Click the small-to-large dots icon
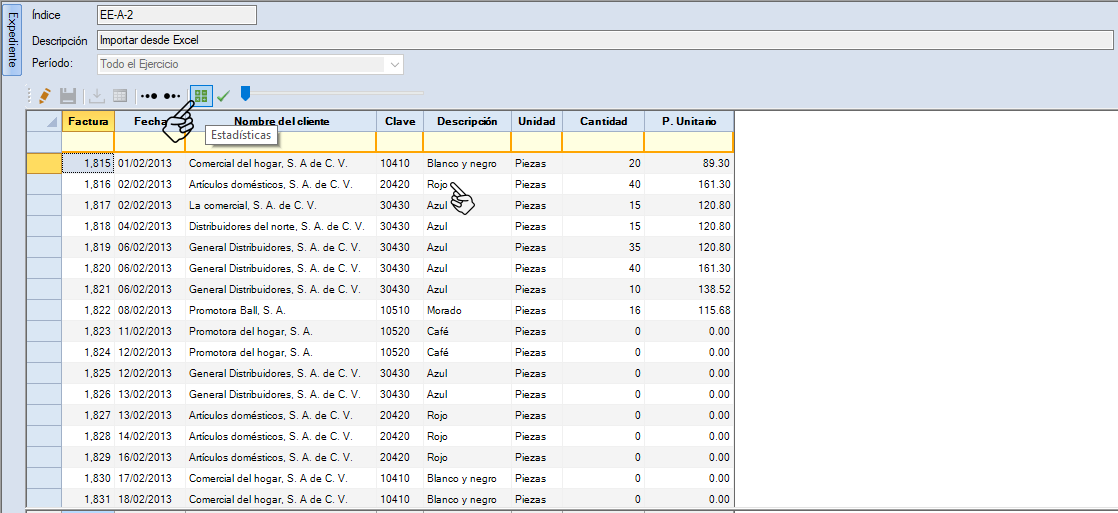The width and height of the screenshot is (1118, 513). (x=149, y=96)
